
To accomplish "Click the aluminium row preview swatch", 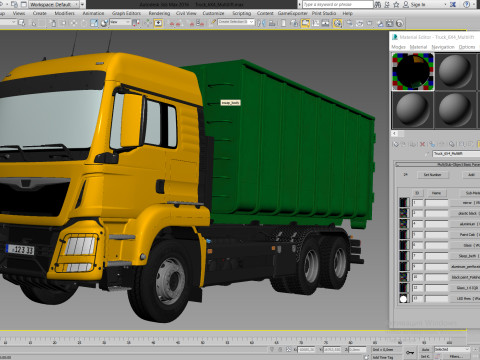I will [404, 224].
